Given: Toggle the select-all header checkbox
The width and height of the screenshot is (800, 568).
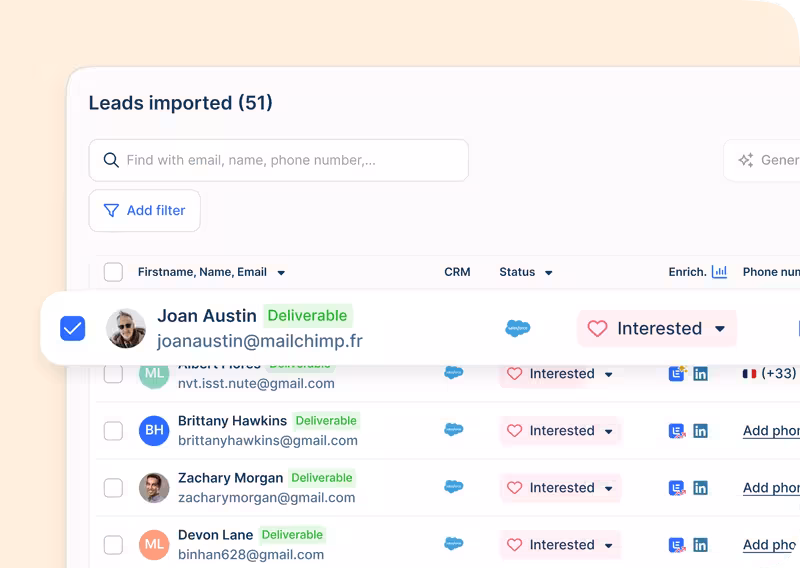Looking at the screenshot, I should coord(113,272).
